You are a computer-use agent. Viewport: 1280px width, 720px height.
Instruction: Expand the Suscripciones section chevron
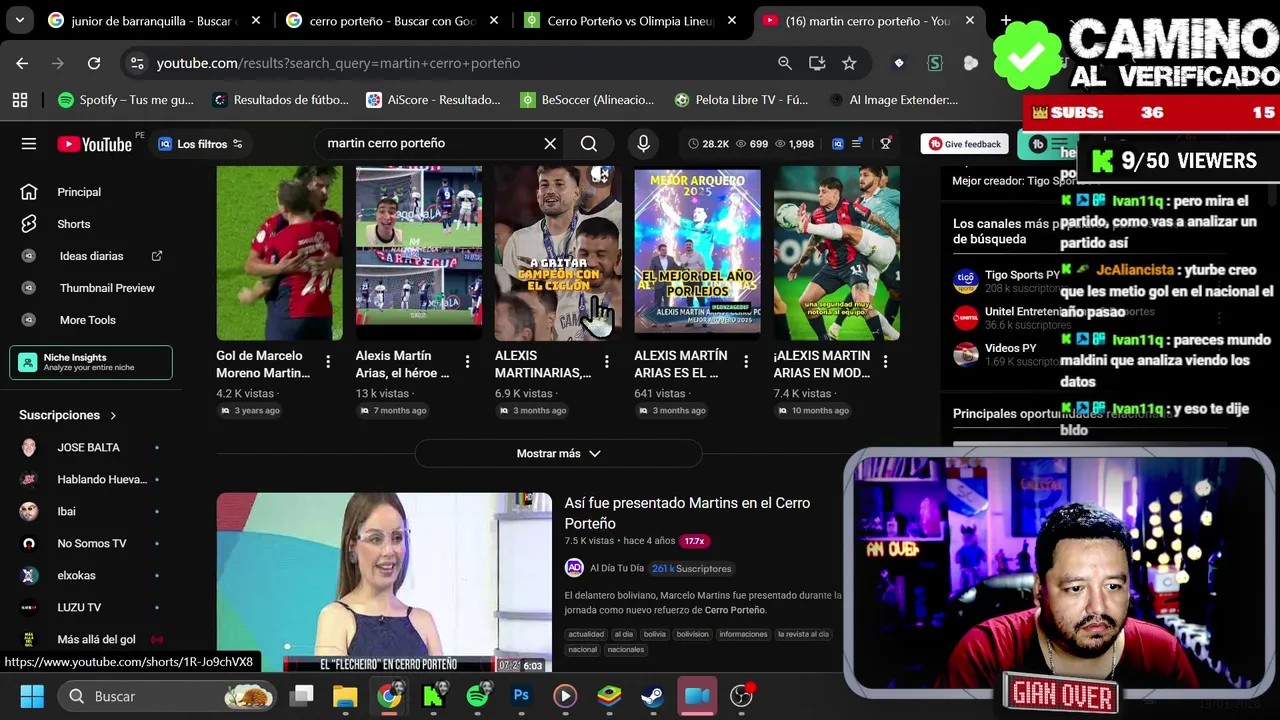pos(113,415)
